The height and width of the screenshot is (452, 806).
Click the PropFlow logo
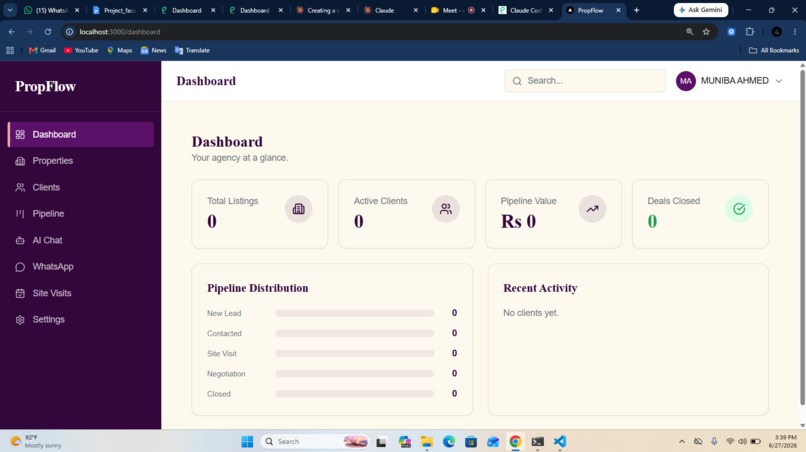click(x=45, y=86)
